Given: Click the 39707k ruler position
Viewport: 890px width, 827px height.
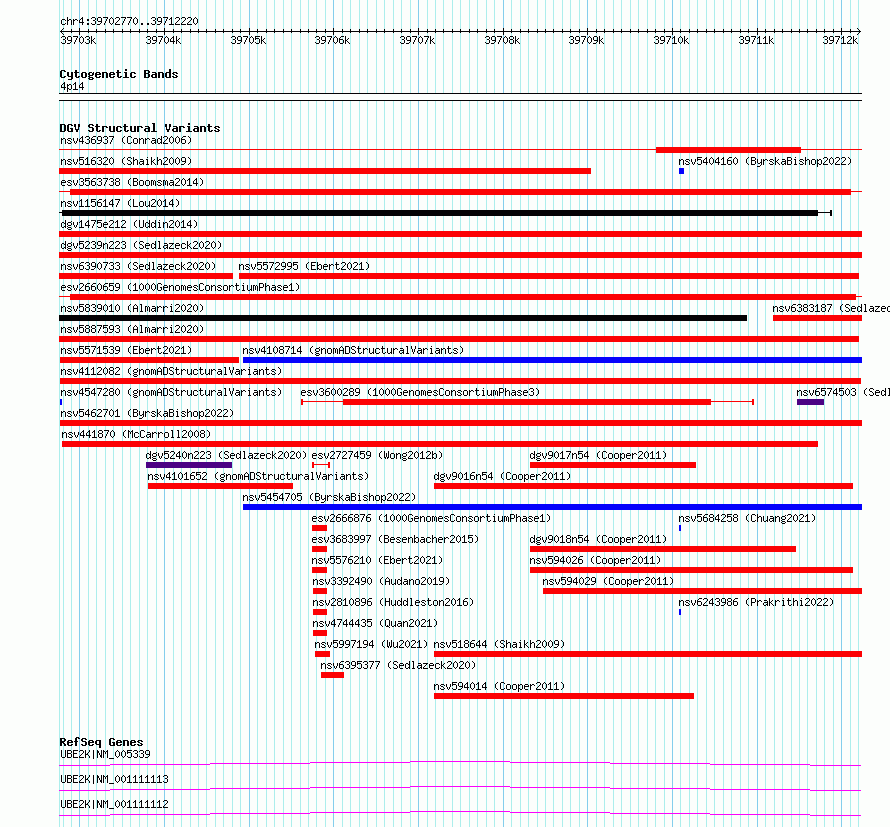Looking at the screenshot, I should [417, 40].
